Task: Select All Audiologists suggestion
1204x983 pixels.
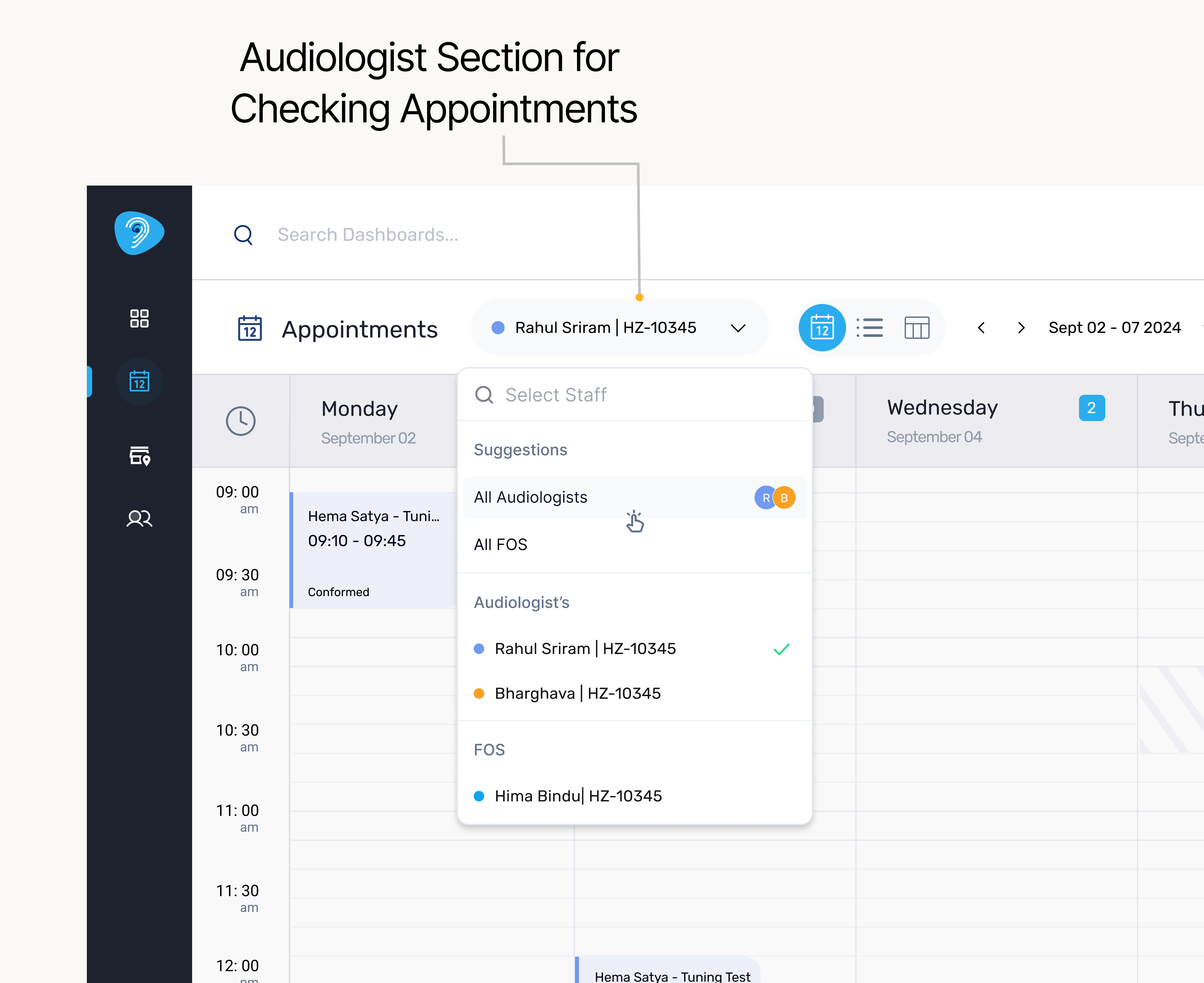Action: coord(635,497)
